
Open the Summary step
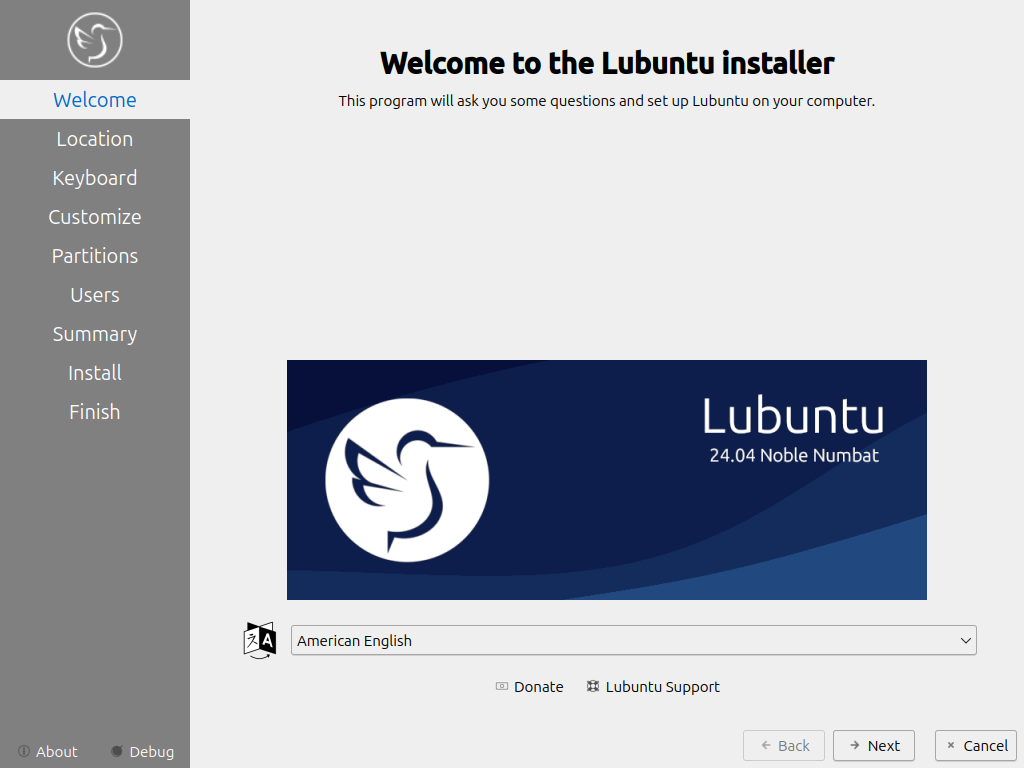95,334
